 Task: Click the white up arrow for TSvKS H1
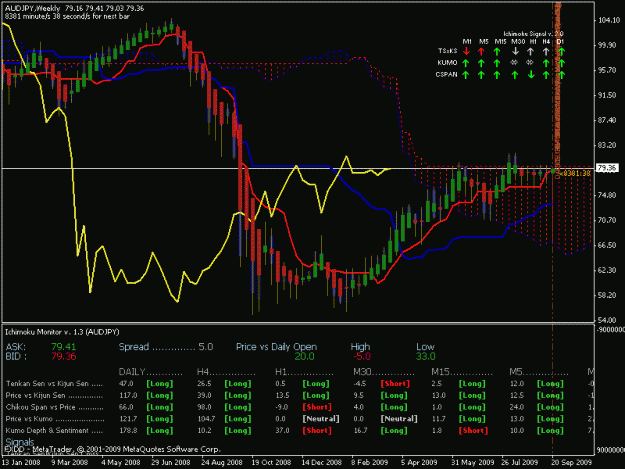531,51
